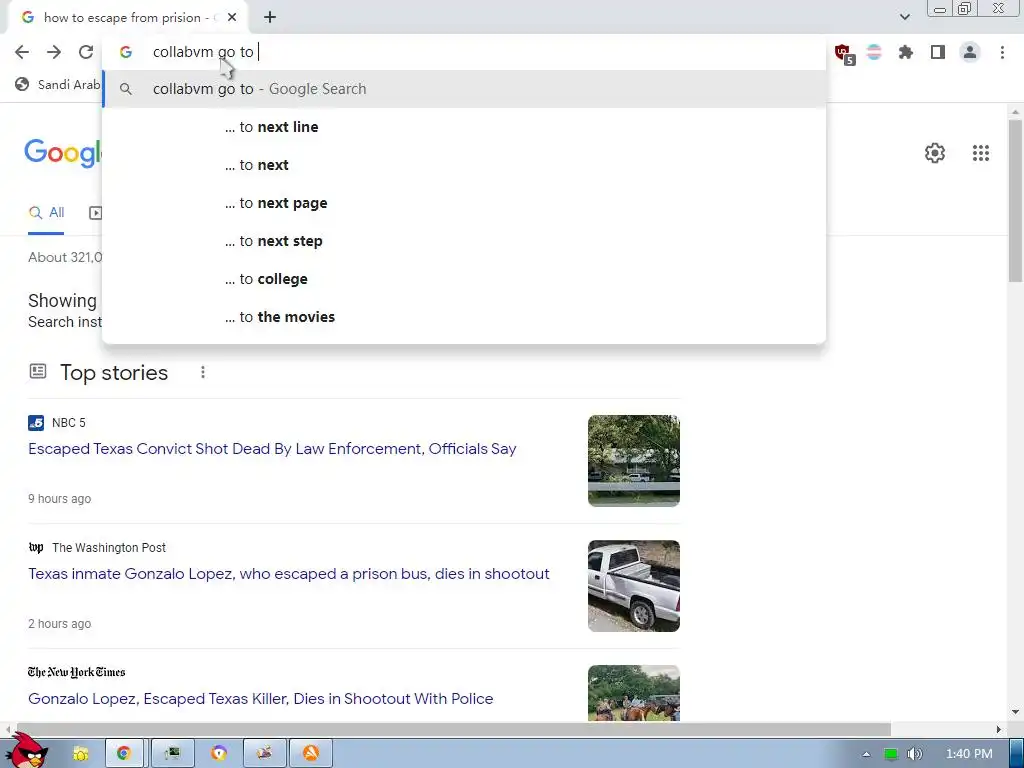Show hidden system tray icons
The height and width of the screenshot is (768, 1024).
[866, 754]
